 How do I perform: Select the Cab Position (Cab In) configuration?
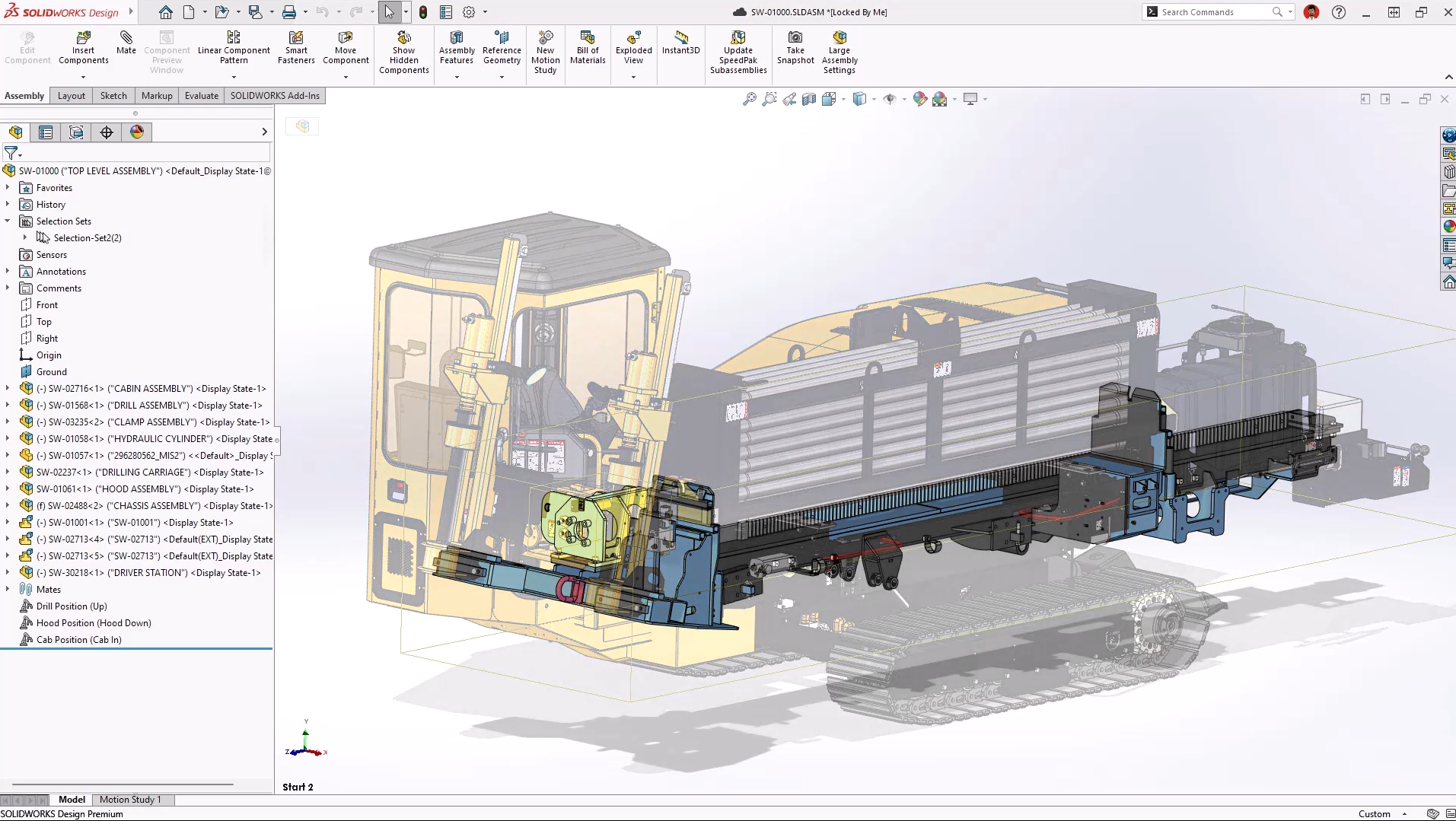(80, 639)
